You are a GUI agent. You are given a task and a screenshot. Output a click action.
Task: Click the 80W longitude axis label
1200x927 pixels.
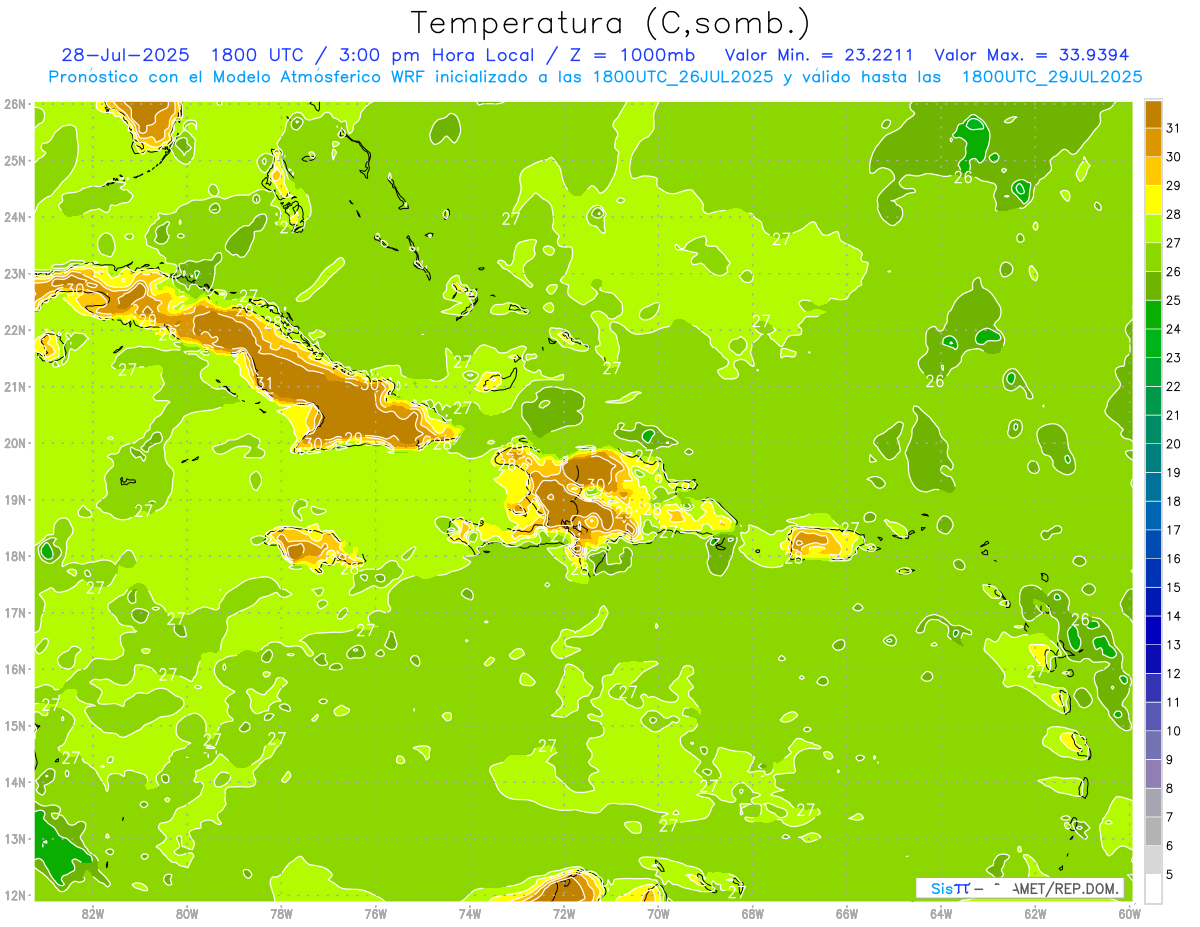coord(187,914)
